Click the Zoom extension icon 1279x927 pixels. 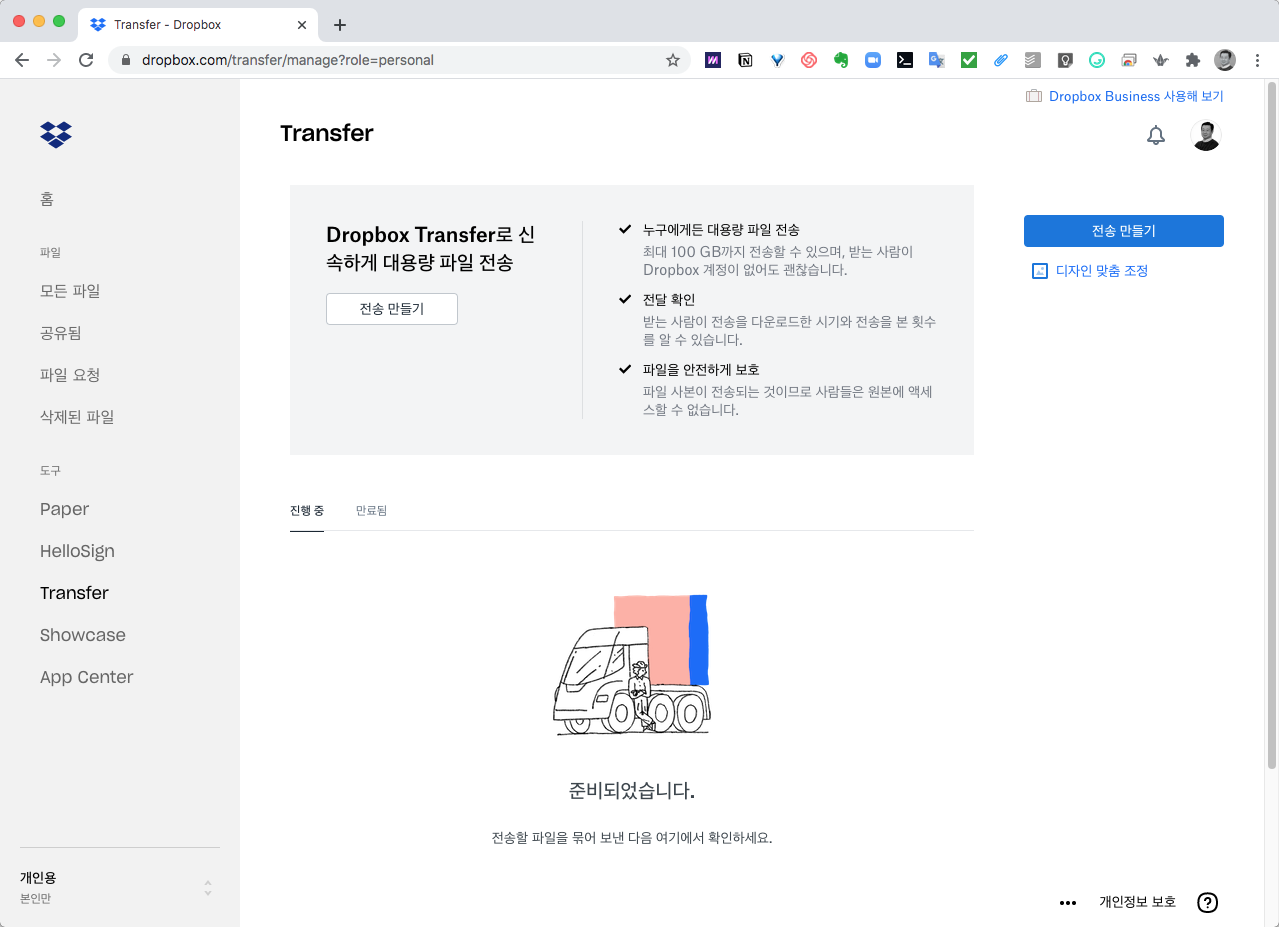[873, 60]
